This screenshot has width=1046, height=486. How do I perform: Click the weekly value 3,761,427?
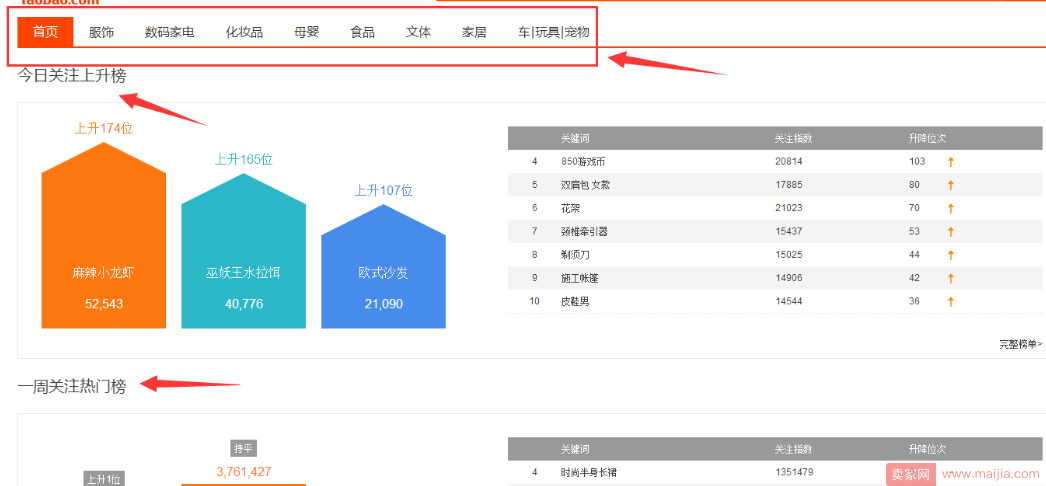point(243,472)
